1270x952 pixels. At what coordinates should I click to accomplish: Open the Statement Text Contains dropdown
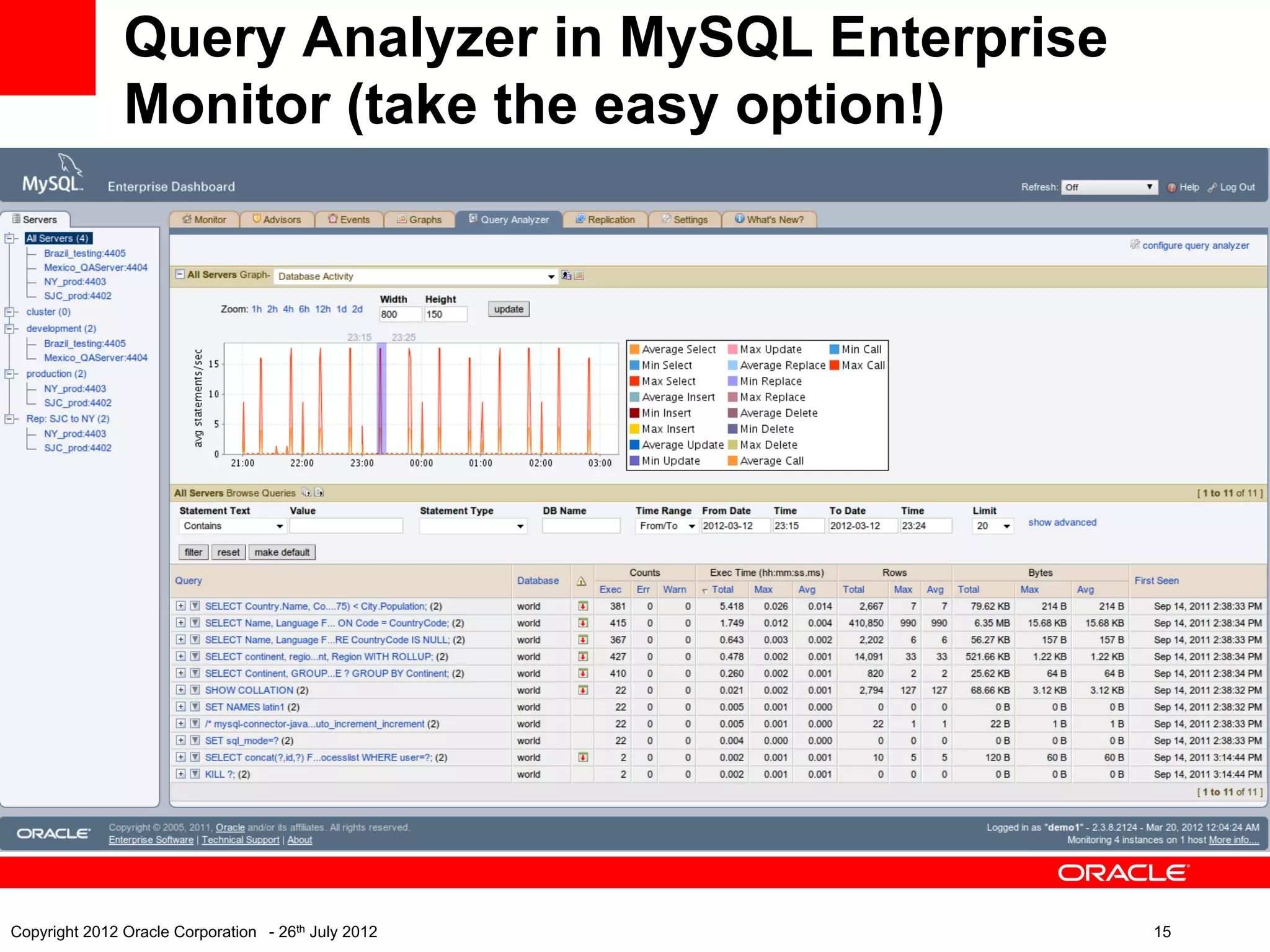tap(233, 526)
